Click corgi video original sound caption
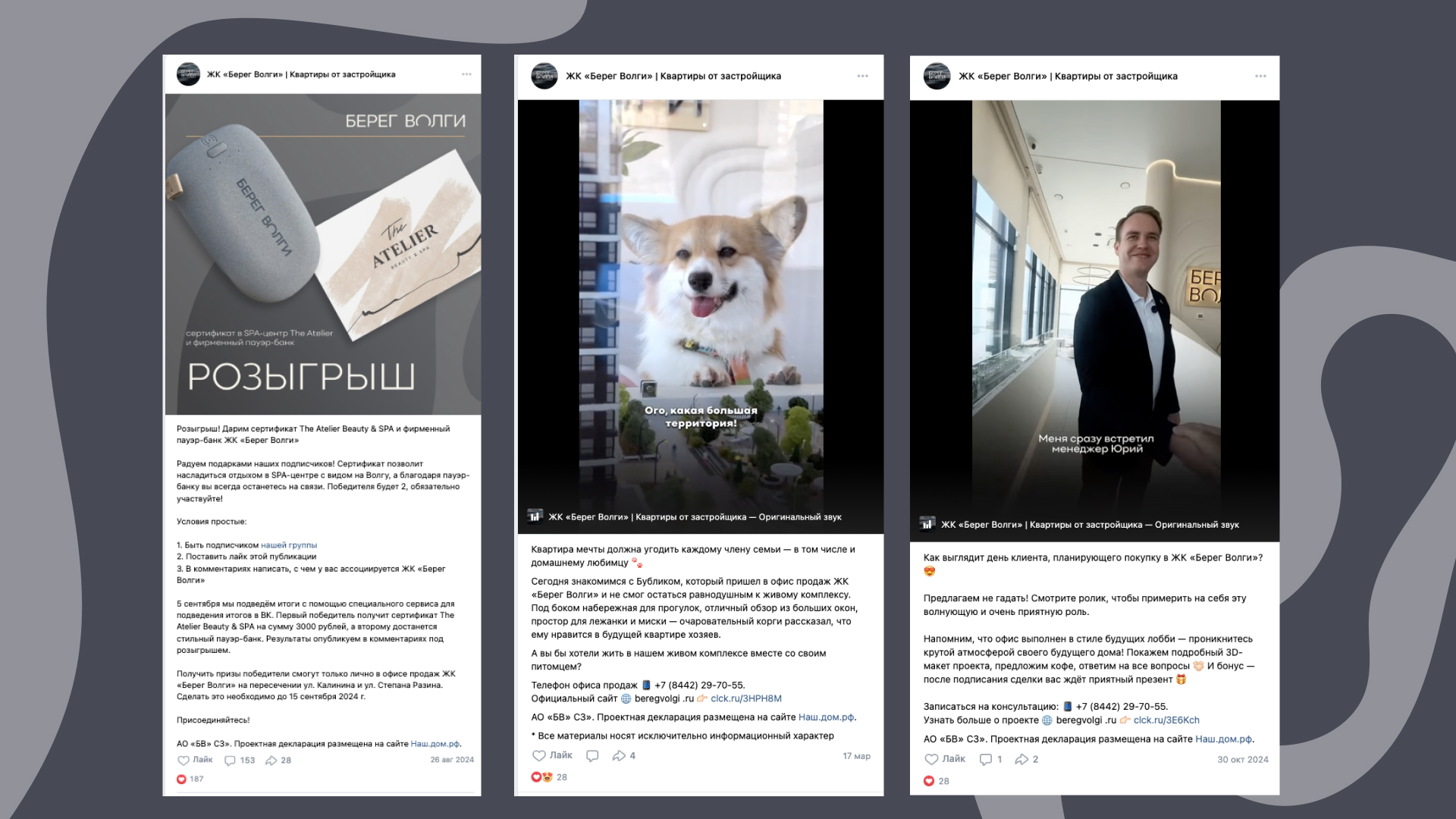Viewport: 1456px width, 819px height. click(695, 517)
